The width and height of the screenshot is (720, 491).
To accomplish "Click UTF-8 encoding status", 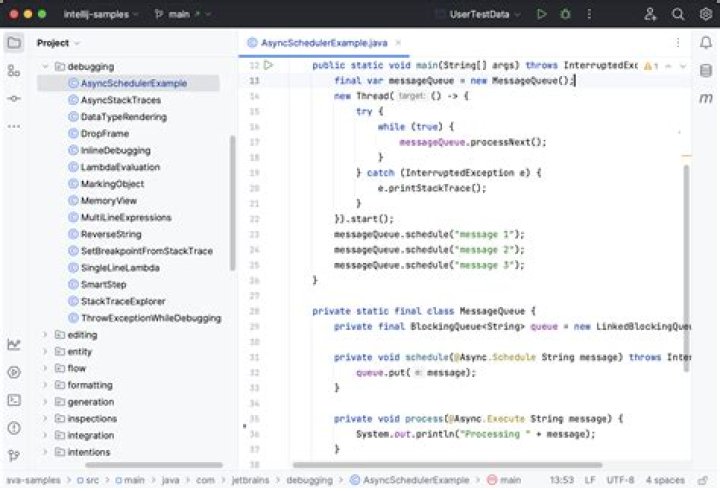I will coord(620,480).
